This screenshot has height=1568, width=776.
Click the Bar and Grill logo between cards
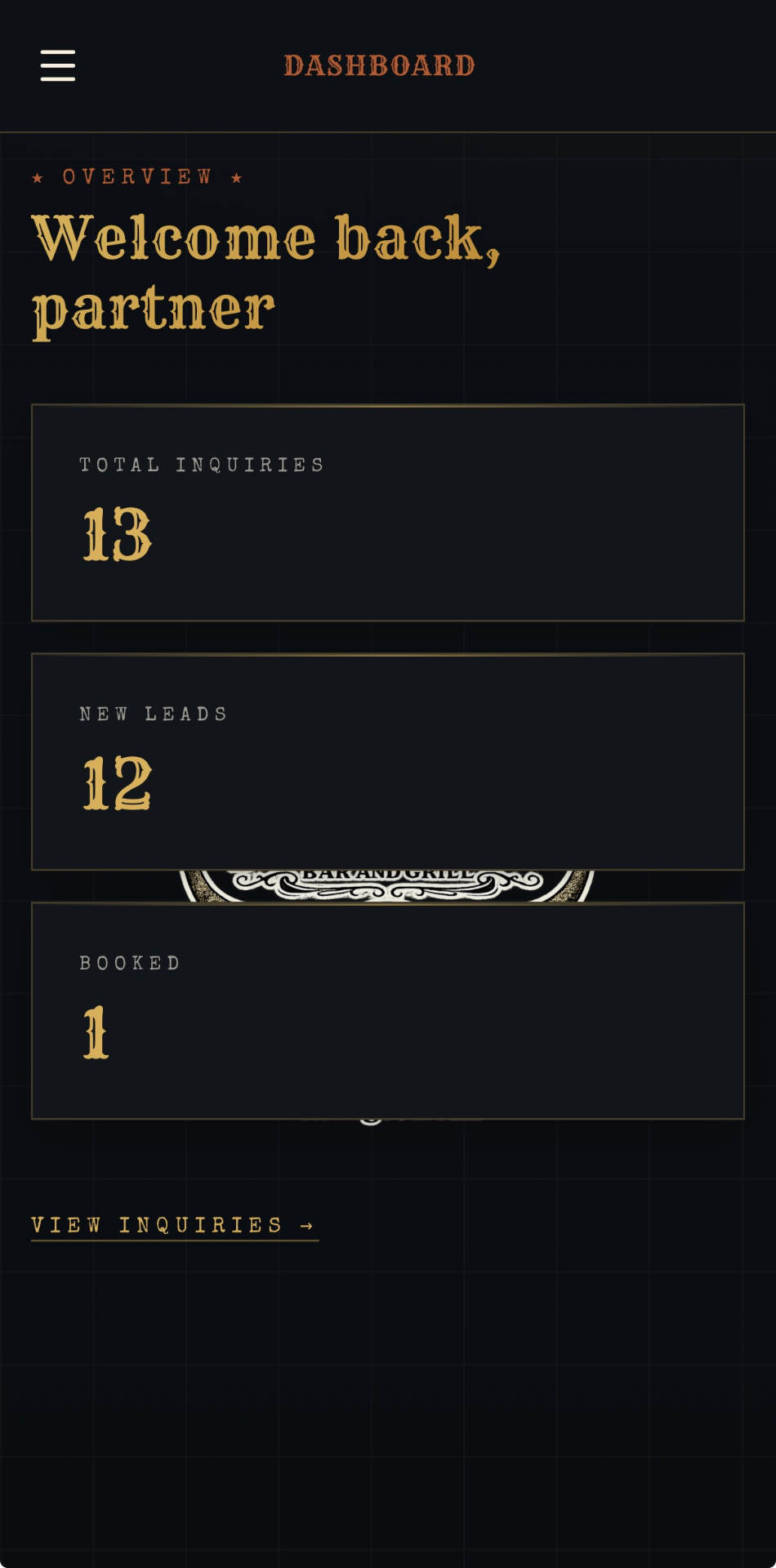point(387,886)
